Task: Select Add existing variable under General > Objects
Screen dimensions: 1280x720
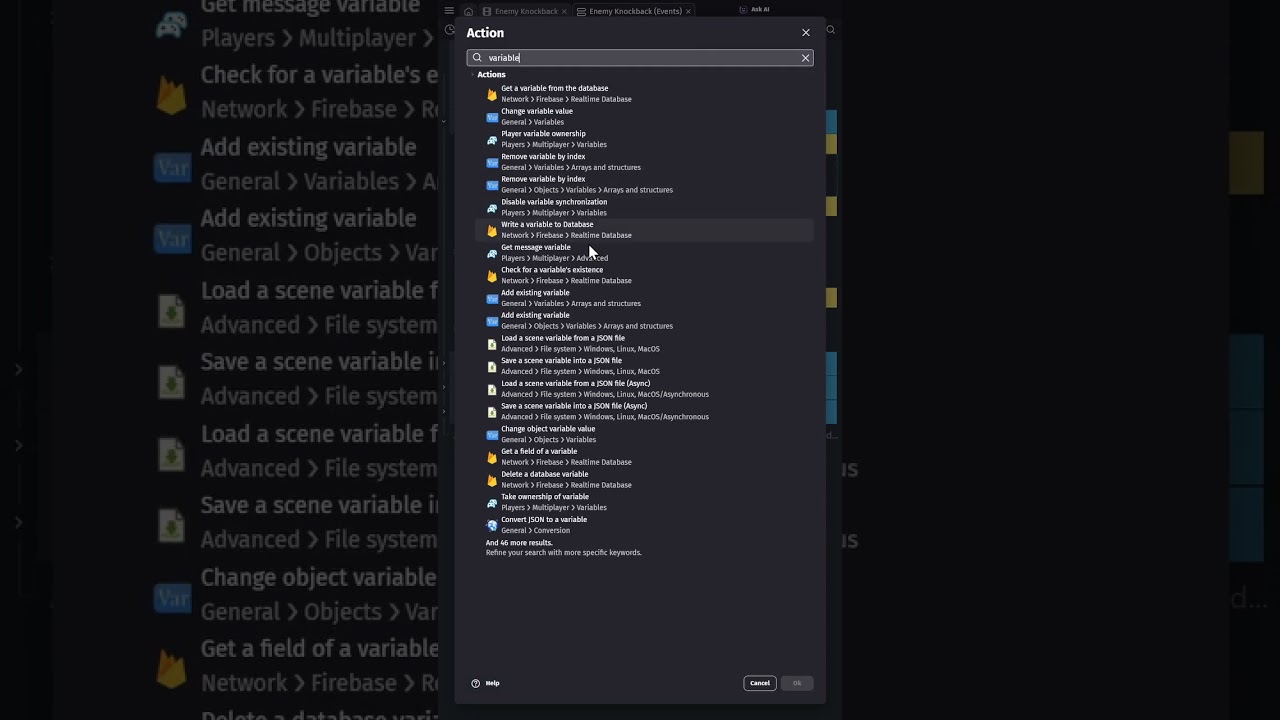Action: click(644, 321)
